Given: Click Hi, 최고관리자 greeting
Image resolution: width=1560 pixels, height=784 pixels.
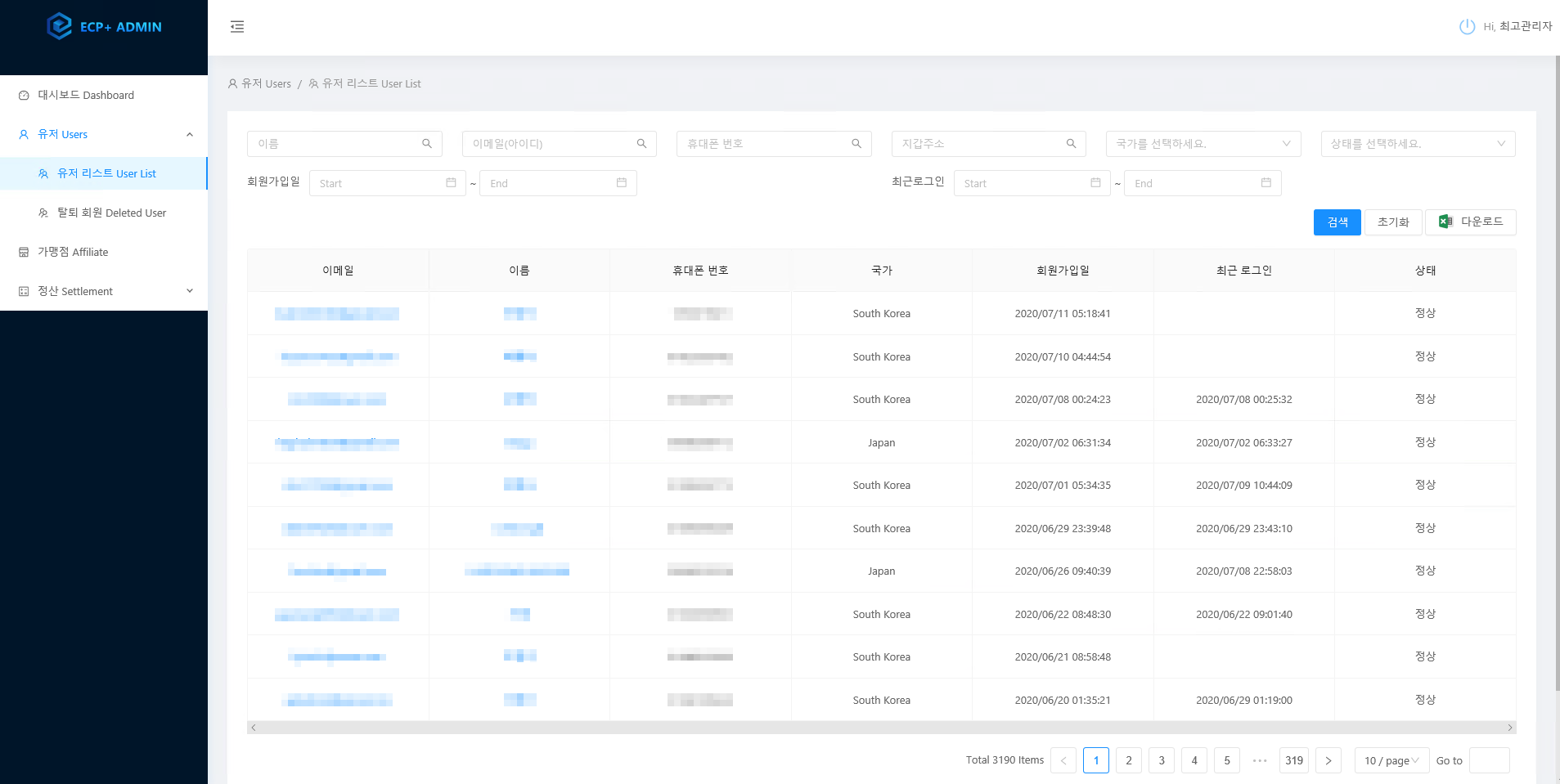Looking at the screenshot, I should 1517,26.
